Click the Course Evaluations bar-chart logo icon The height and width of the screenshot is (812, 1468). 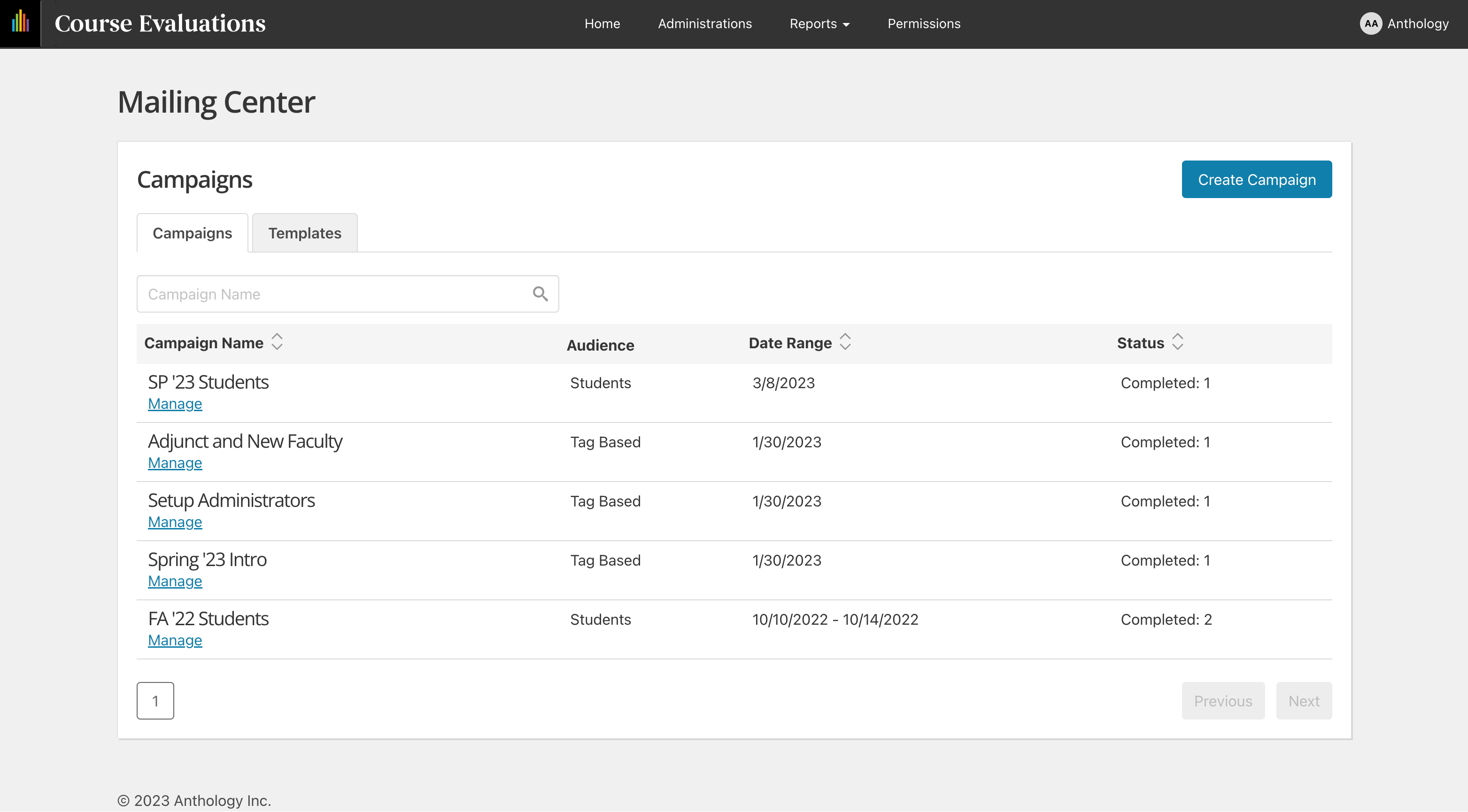coord(21,22)
